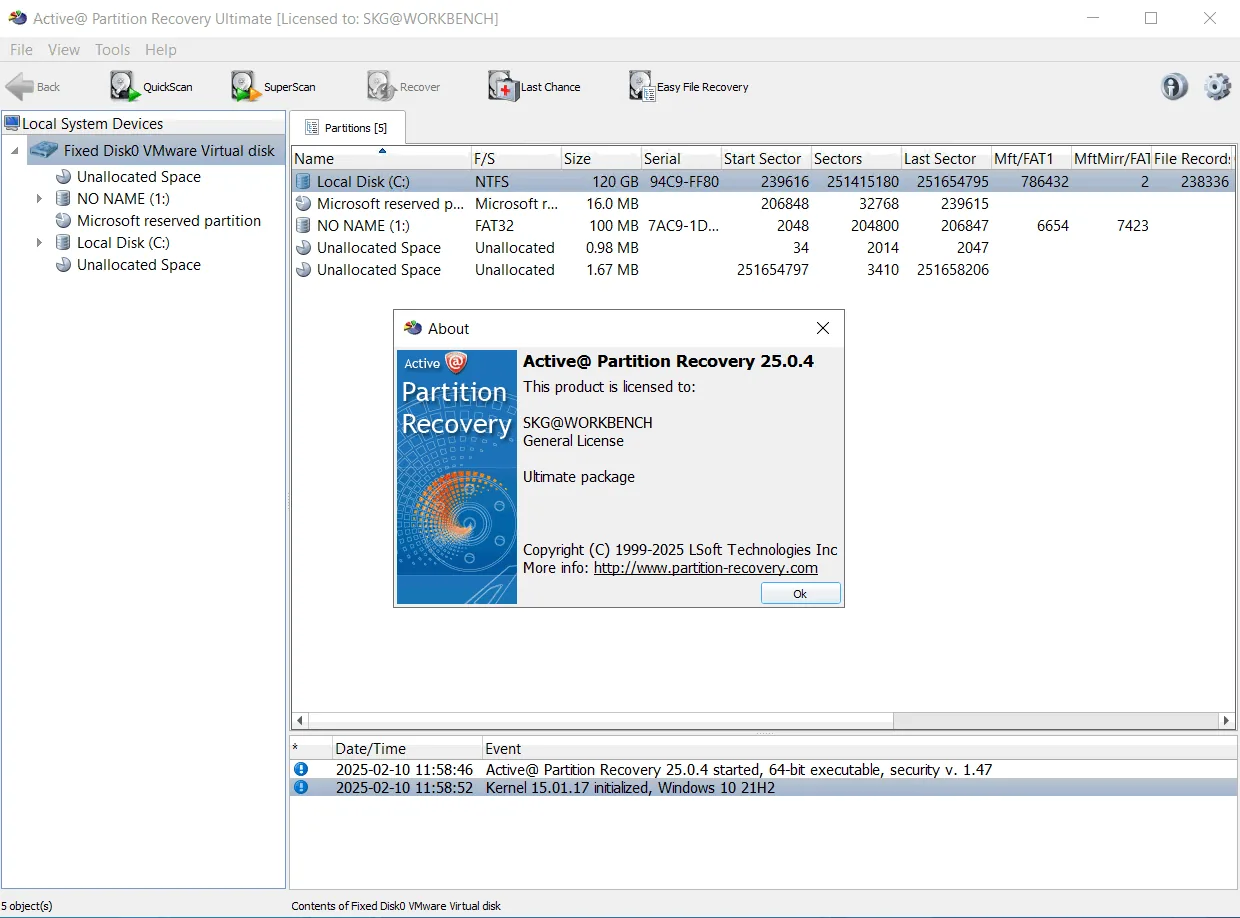Image resolution: width=1240 pixels, height=918 pixels.
Task: Click the horizontal scrollbar right arrow
Action: pyautogui.click(x=1227, y=720)
